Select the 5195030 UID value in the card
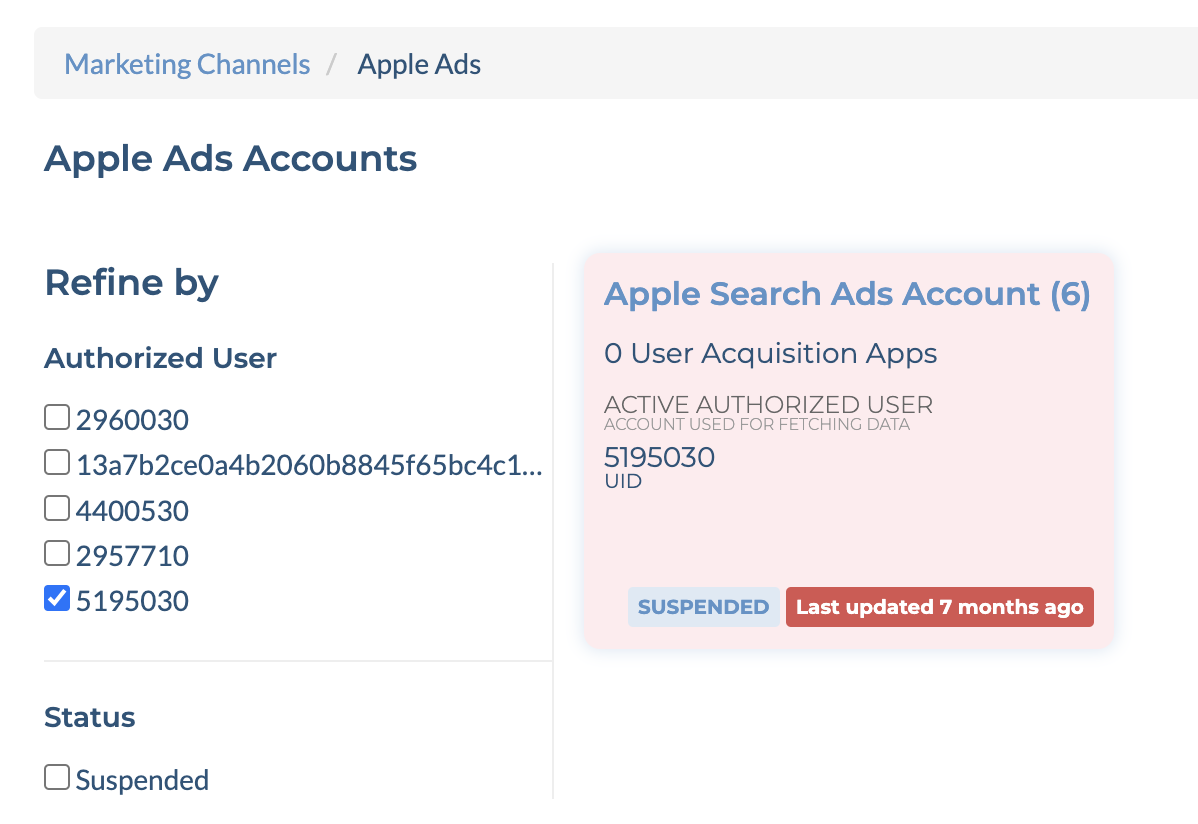1198x824 pixels. 659,457
